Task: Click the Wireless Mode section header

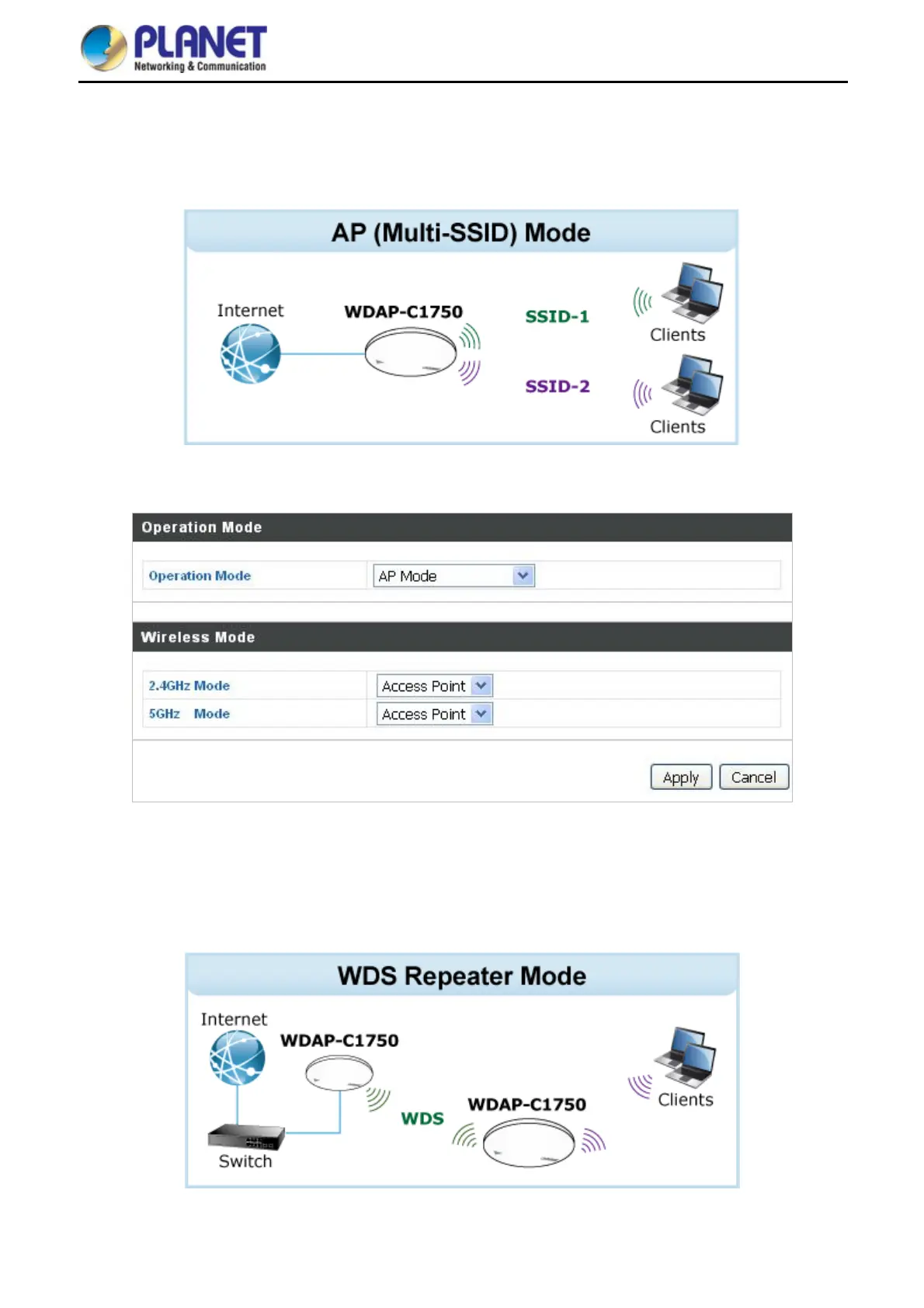Action: click(462, 637)
